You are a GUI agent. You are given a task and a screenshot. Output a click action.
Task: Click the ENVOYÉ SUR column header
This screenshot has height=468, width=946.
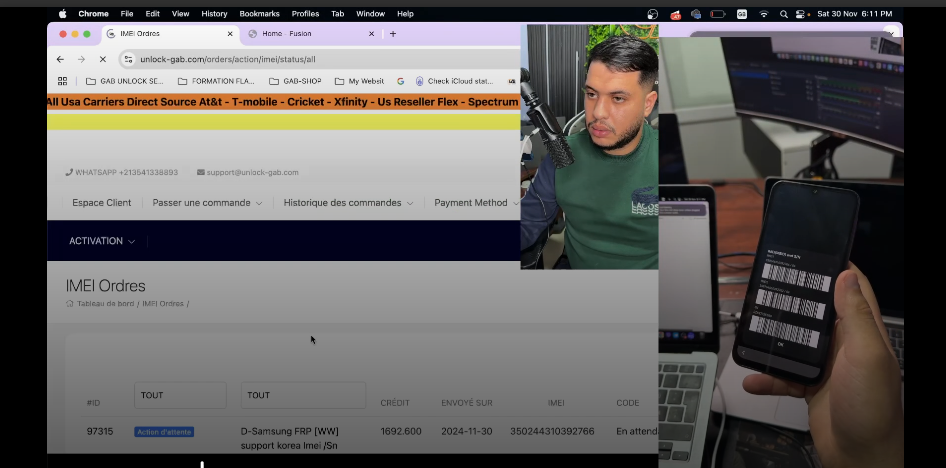[x=466, y=403]
